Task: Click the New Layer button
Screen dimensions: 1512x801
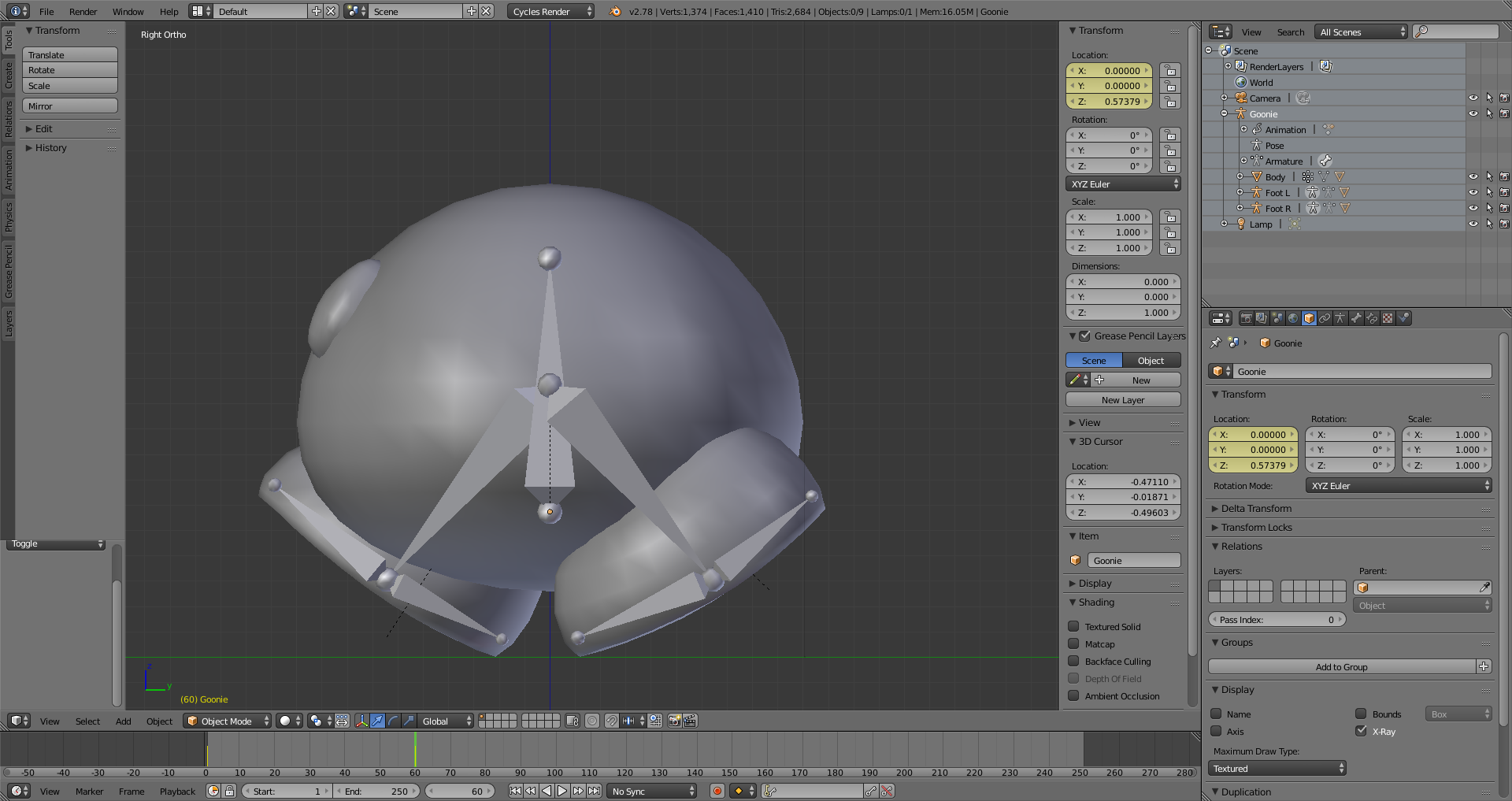Action: (1123, 399)
